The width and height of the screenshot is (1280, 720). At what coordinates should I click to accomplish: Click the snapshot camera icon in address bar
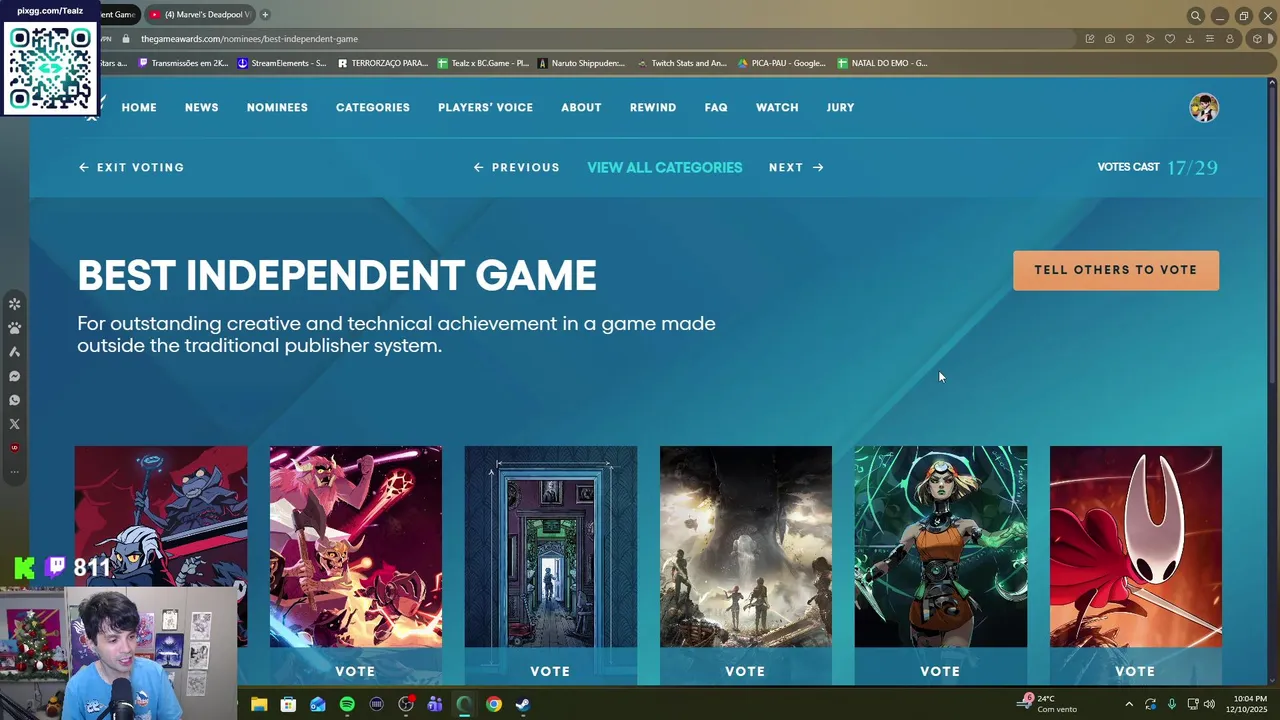(x=1110, y=39)
